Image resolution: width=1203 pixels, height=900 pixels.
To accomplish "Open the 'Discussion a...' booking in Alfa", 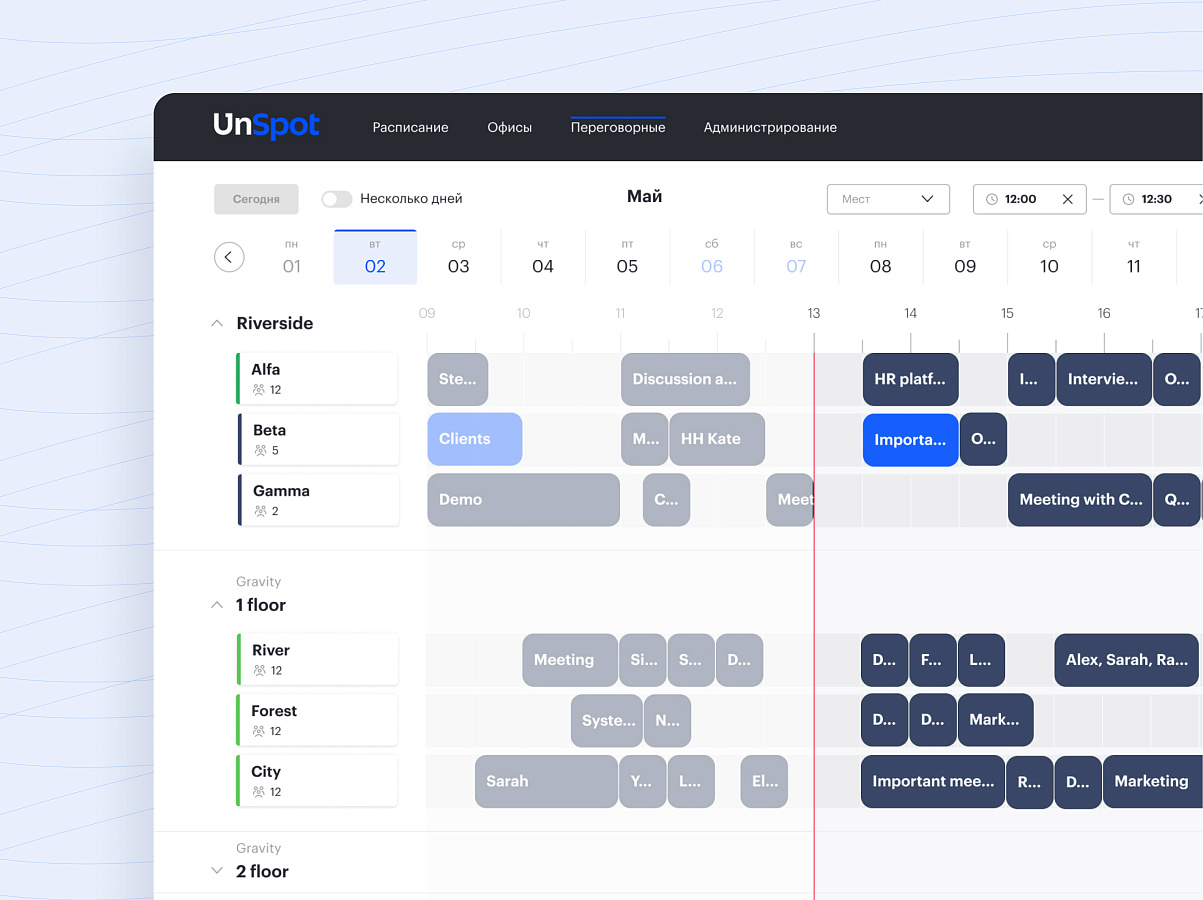I will 685,379.
